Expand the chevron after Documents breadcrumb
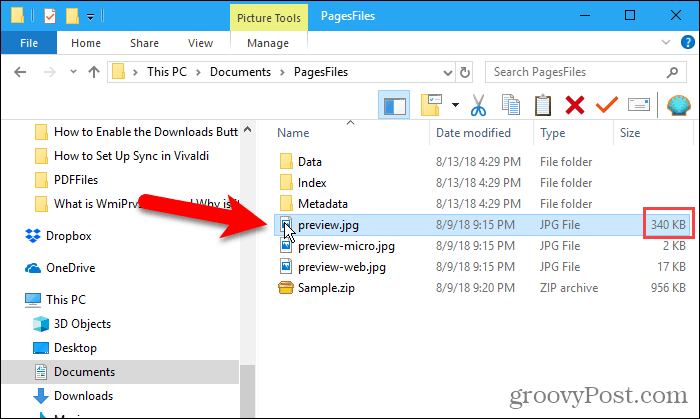 point(282,72)
